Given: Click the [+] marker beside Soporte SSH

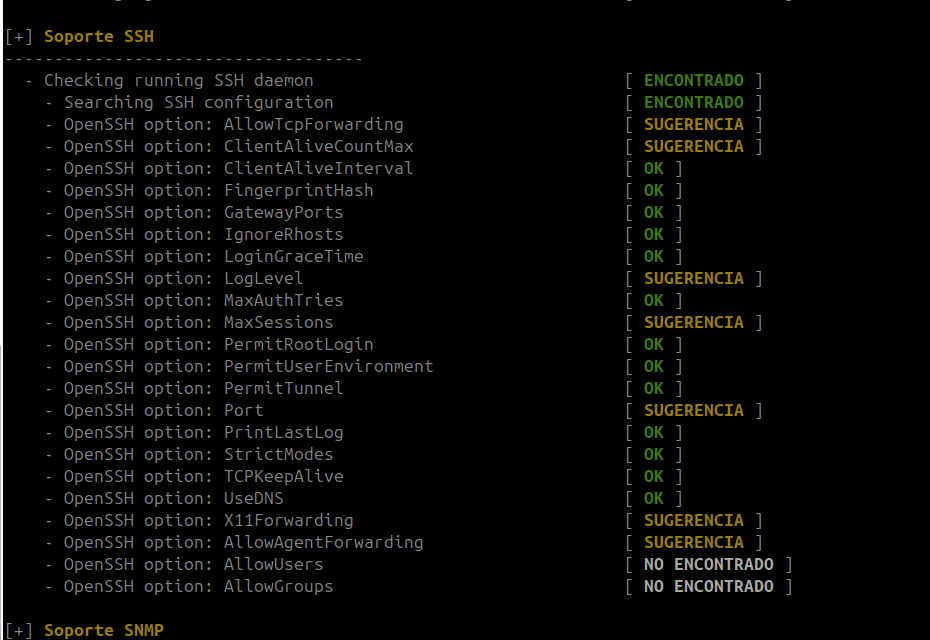Looking at the screenshot, I should 19,36.
